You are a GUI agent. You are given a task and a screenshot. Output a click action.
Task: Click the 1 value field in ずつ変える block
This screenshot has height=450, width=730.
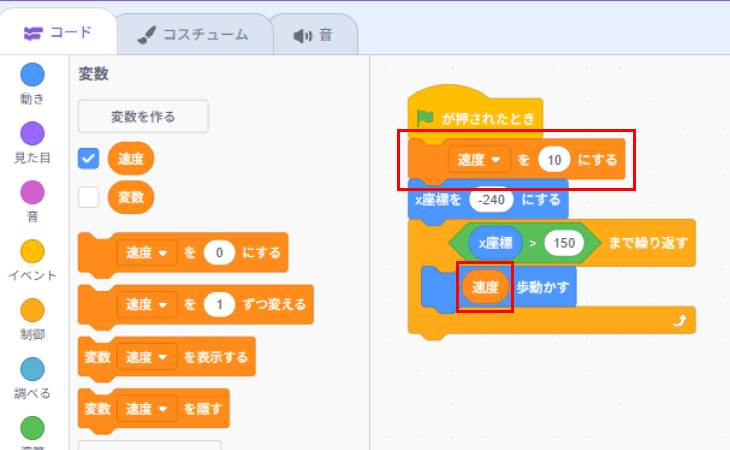tap(219, 305)
